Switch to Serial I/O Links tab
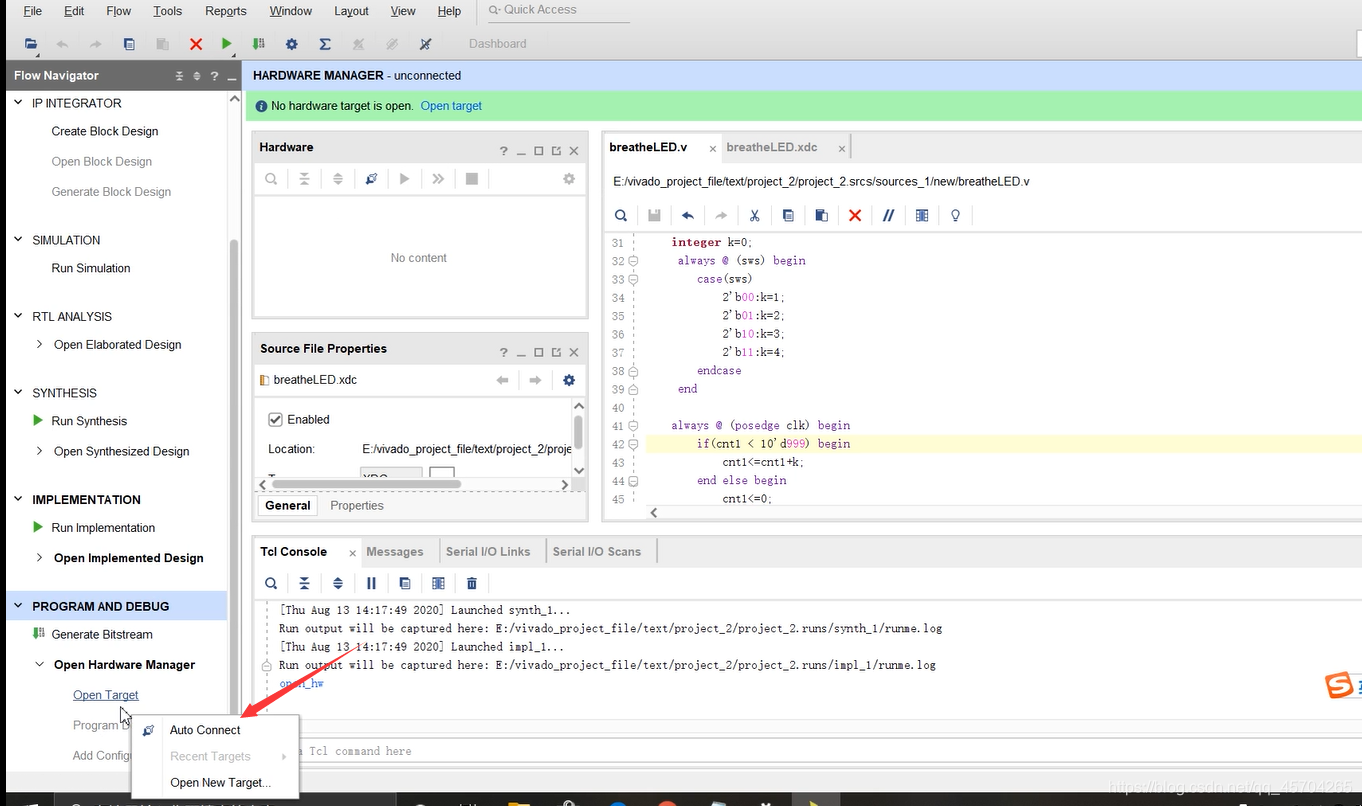The height and width of the screenshot is (806, 1362). click(488, 551)
